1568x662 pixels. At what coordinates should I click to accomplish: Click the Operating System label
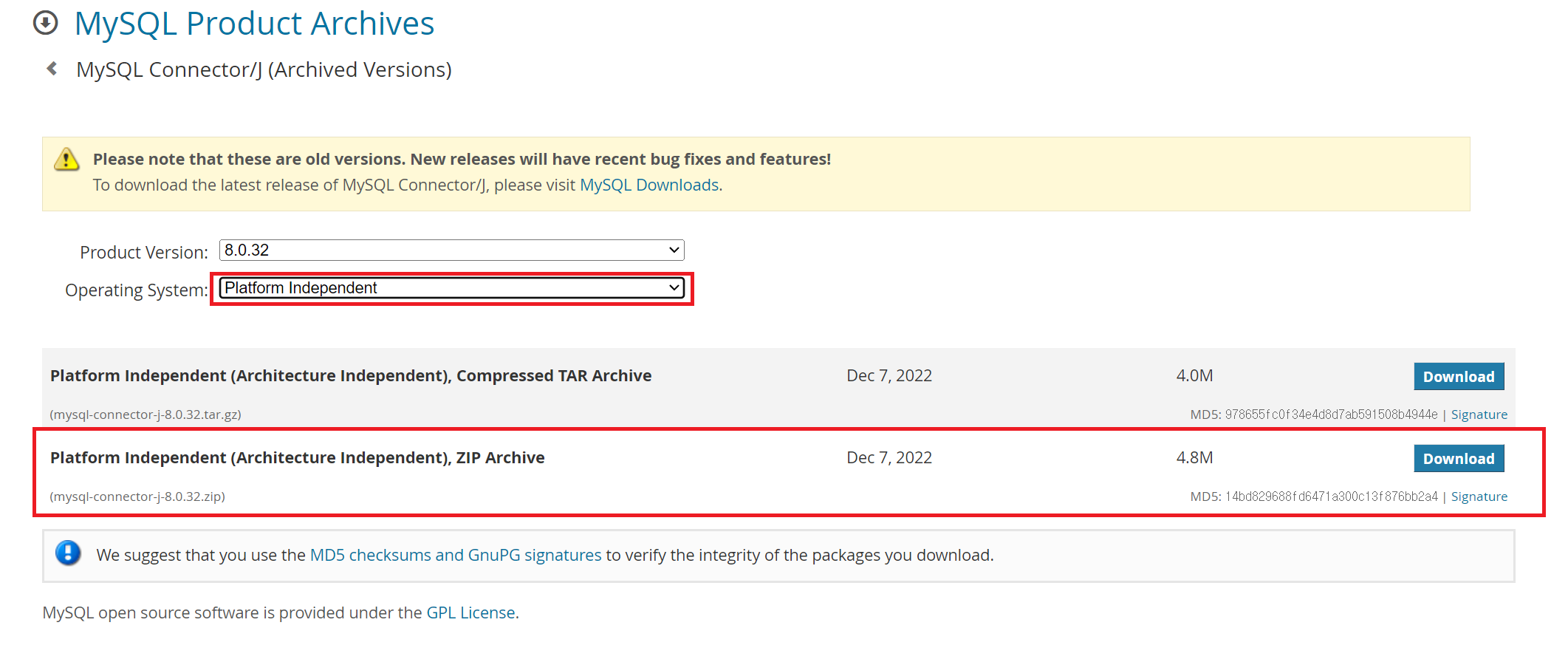point(137,290)
